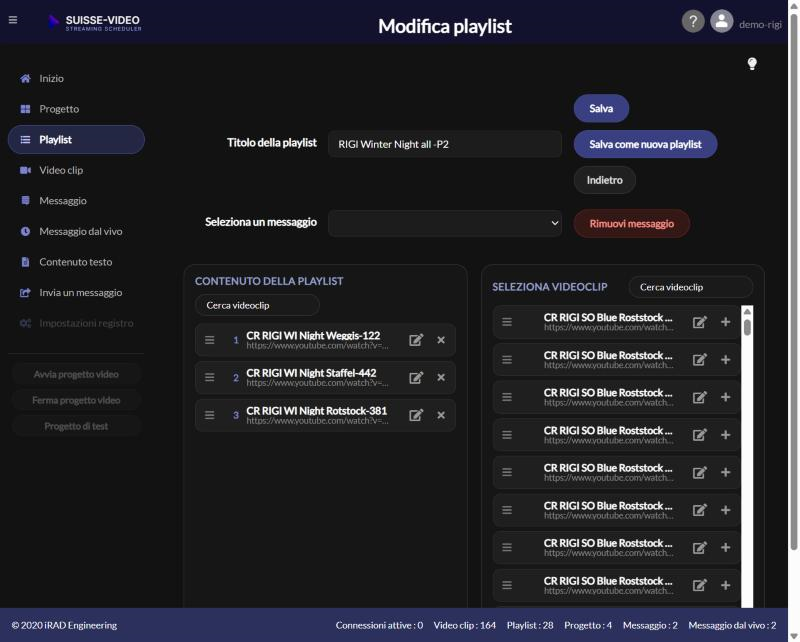The height and width of the screenshot is (642, 800).
Task: Open the Progetto section in sidebar
Action: (x=59, y=109)
